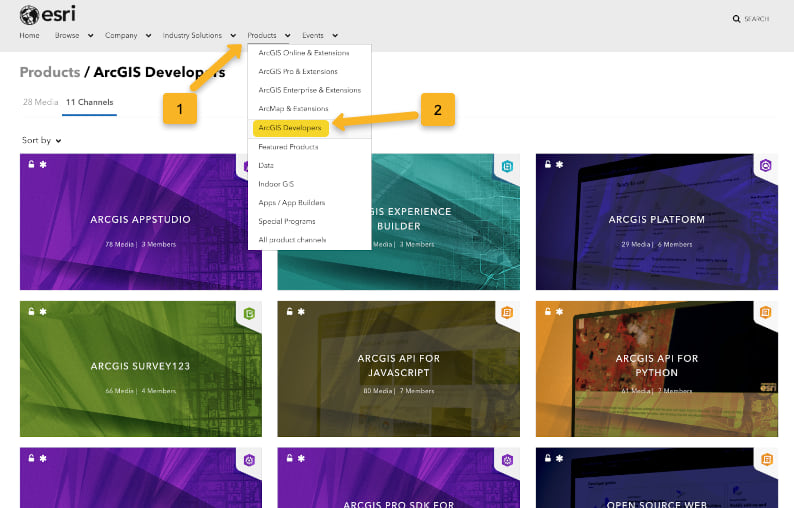This screenshot has height=508, width=794.
Task: Click the lock icon on Open Source Web card
Action: pyautogui.click(x=547, y=458)
